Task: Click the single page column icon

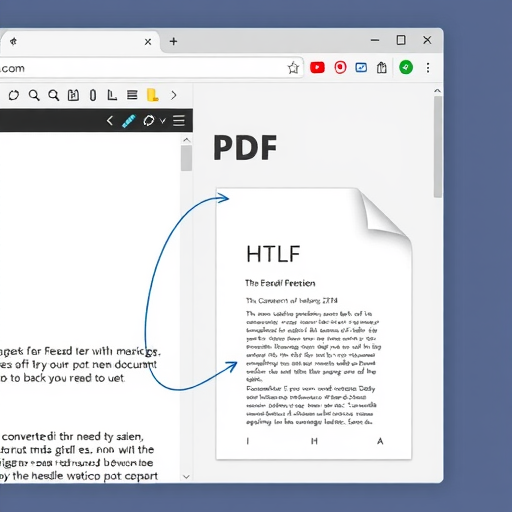Action: (x=93, y=95)
